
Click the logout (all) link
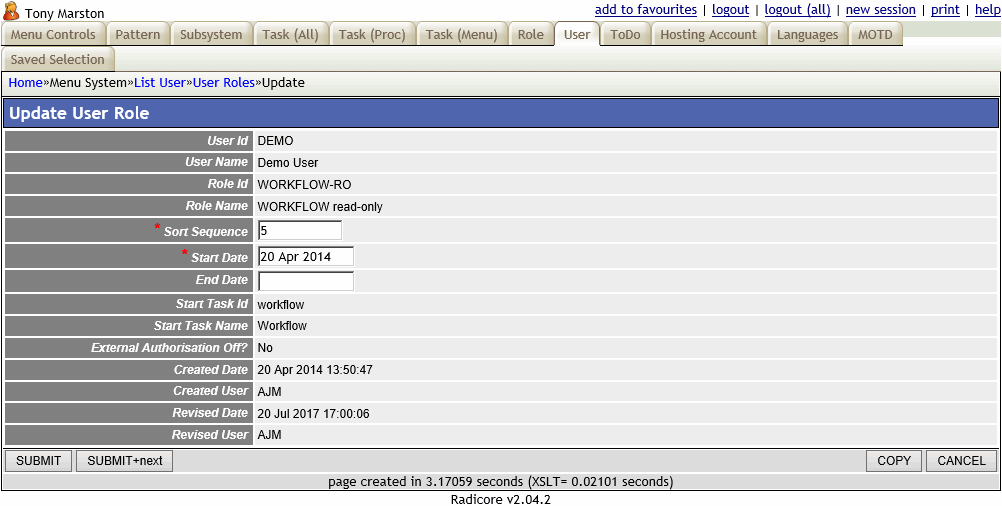[x=797, y=10]
